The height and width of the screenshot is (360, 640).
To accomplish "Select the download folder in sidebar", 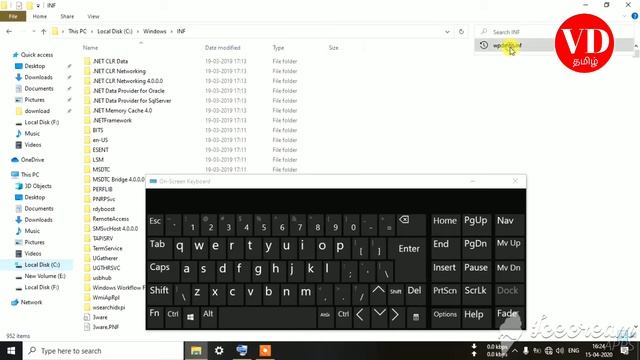I will (x=37, y=111).
